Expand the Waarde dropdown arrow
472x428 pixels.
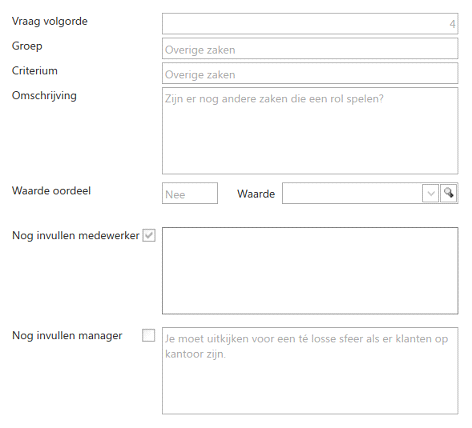(x=430, y=193)
